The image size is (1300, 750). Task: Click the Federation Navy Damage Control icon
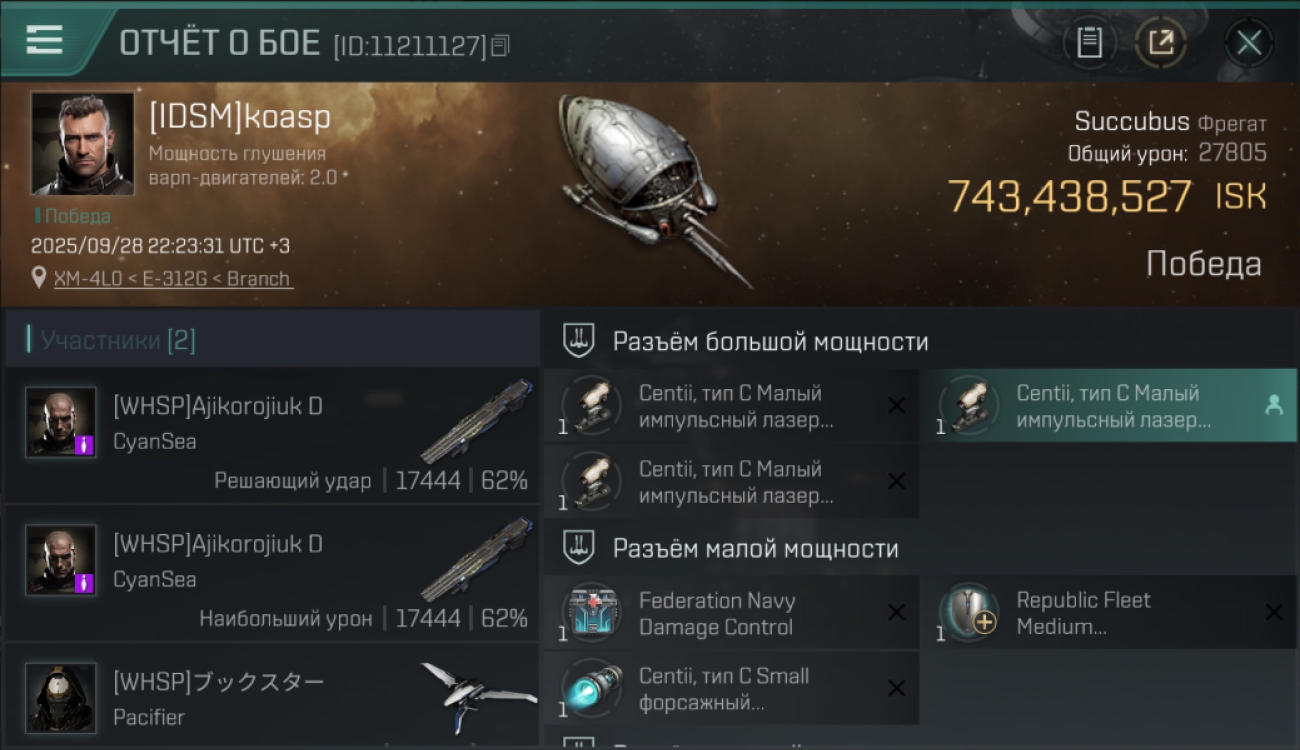pyautogui.click(x=591, y=612)
